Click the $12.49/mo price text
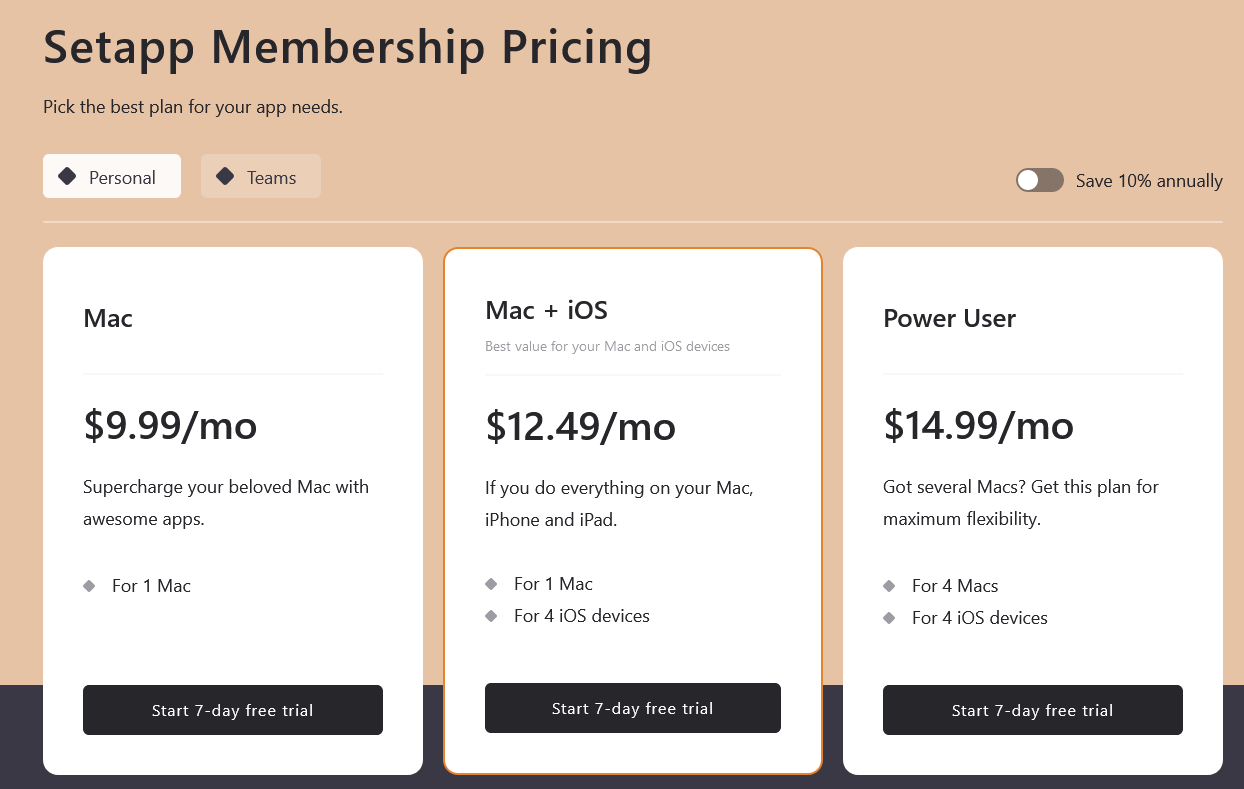This screenshot has width=1244, height=789. (x=580, y=427)
